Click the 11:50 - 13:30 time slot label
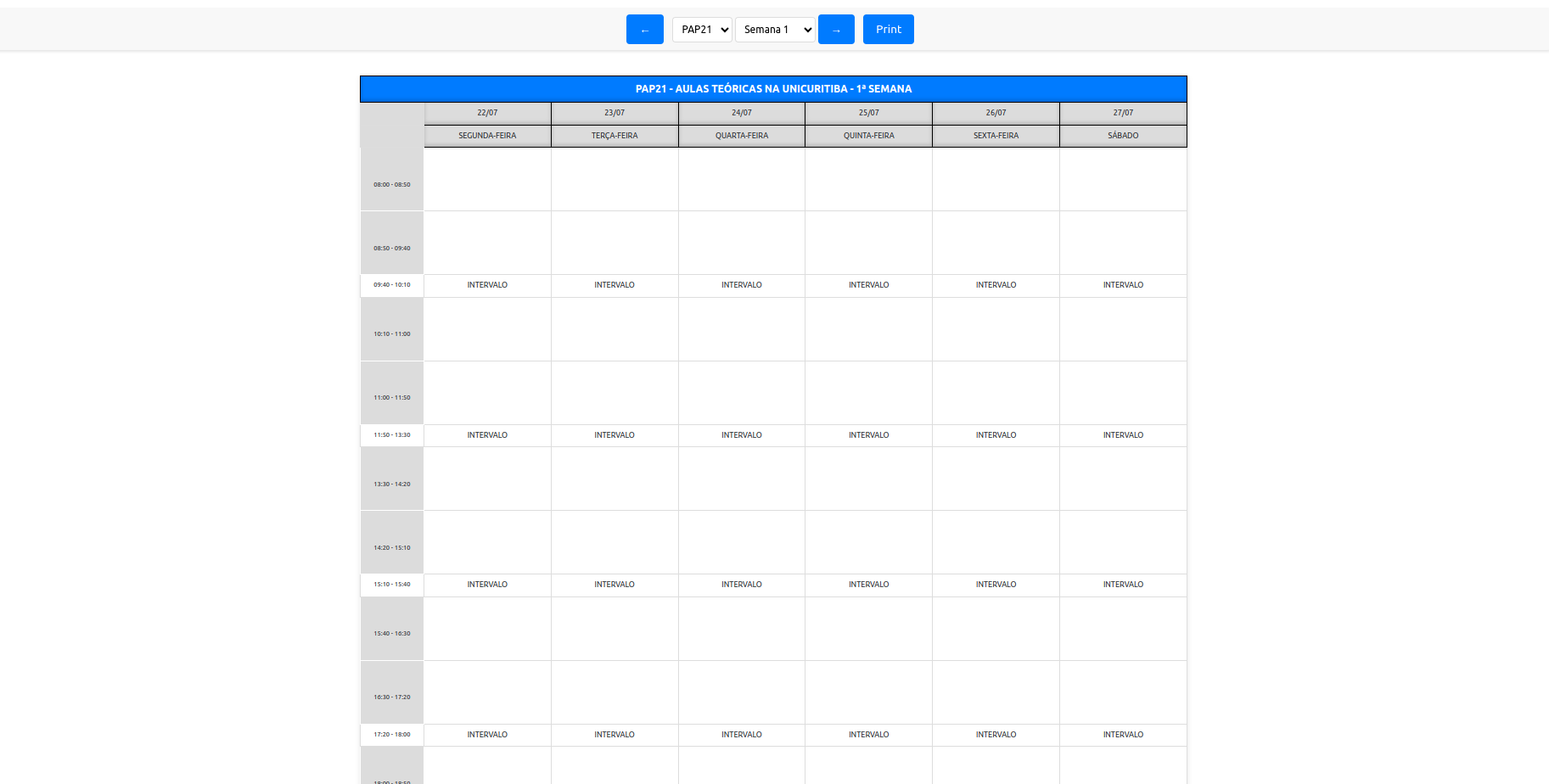Viewport: 1549px width, 784px height. pyautogui.click(x=392, y=435)
